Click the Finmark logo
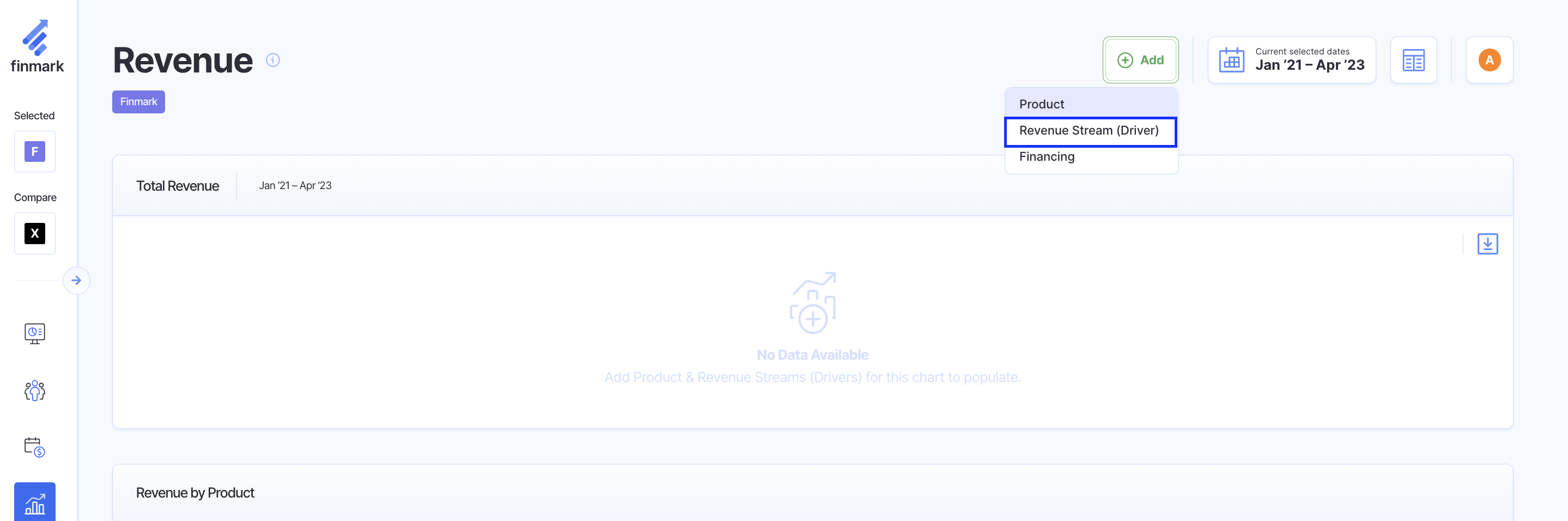1568x521 pixels. click(37, 46)
